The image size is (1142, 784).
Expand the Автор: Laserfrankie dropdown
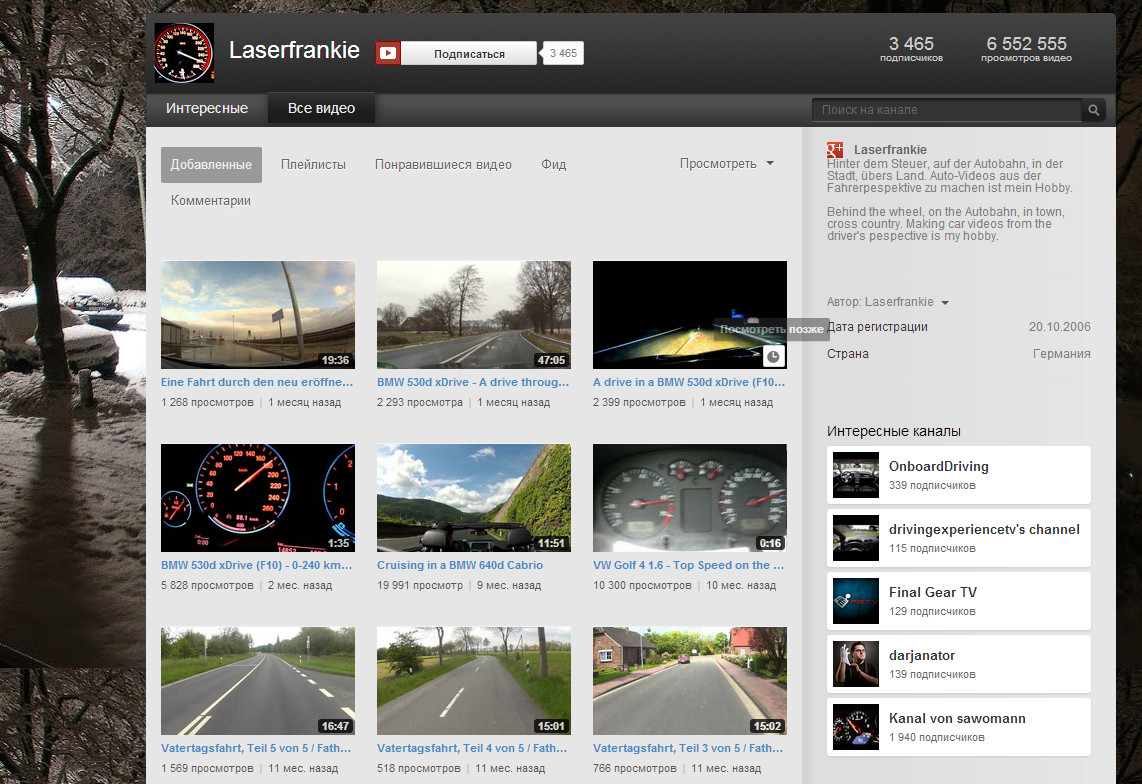click(x=887, y=302)
